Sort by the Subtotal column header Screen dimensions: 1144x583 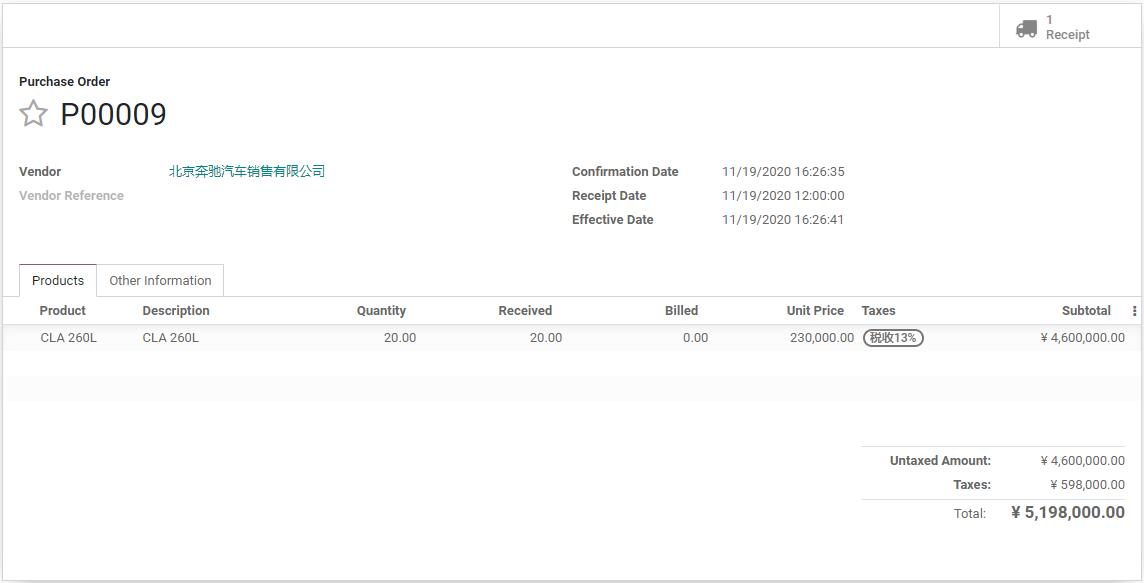click(x=1086, y=311)
